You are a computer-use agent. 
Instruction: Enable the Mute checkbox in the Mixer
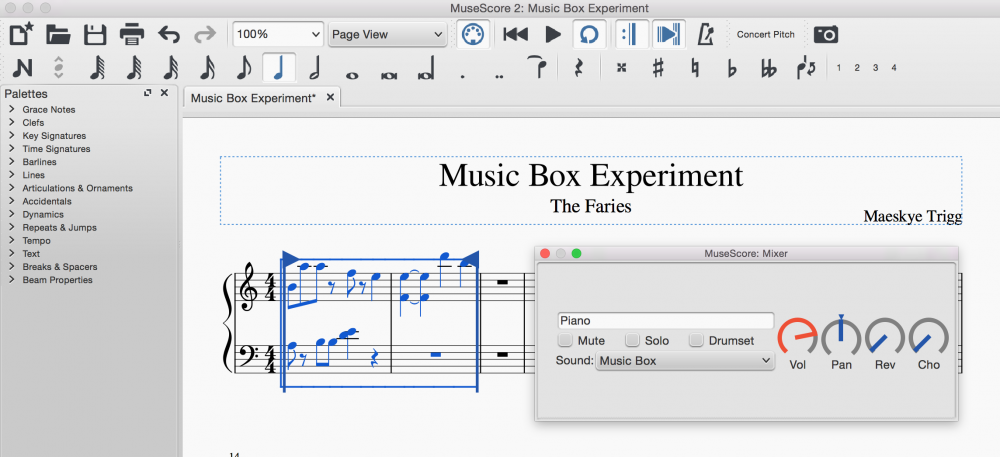click(x=566, y=340)
